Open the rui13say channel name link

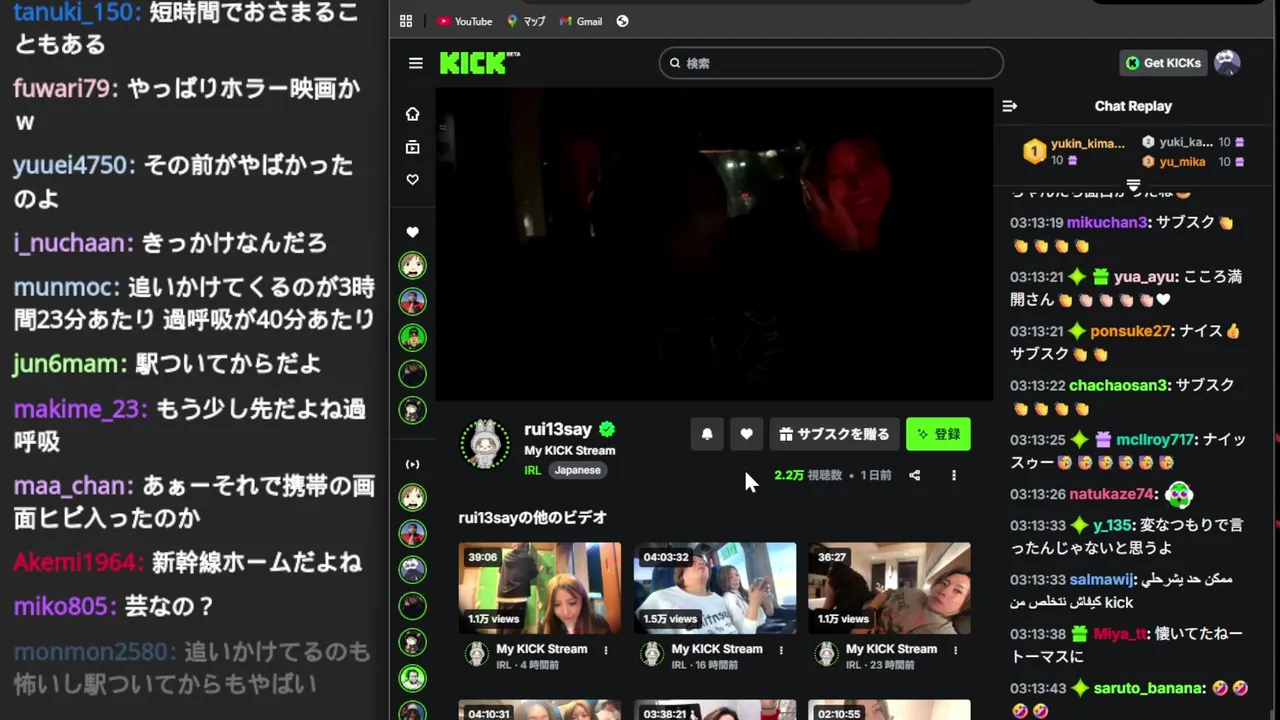pos(558,429)
